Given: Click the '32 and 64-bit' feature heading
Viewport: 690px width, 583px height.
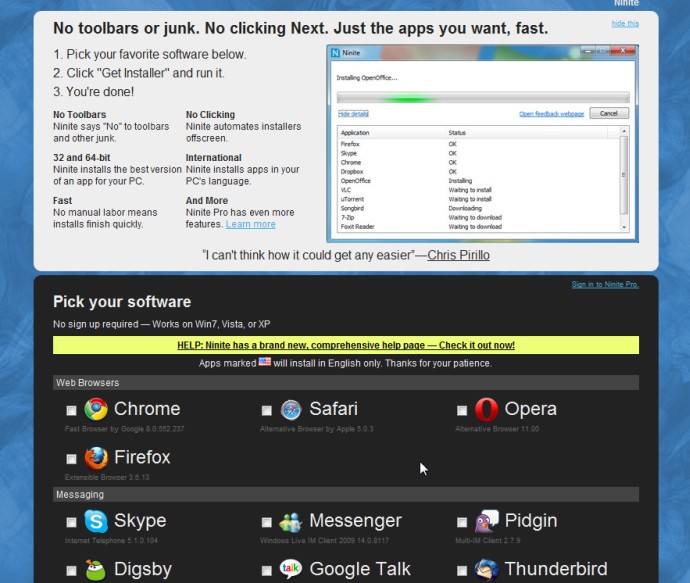Looking at the screenshot, I should pyautogui.click(x=81, y=158).
